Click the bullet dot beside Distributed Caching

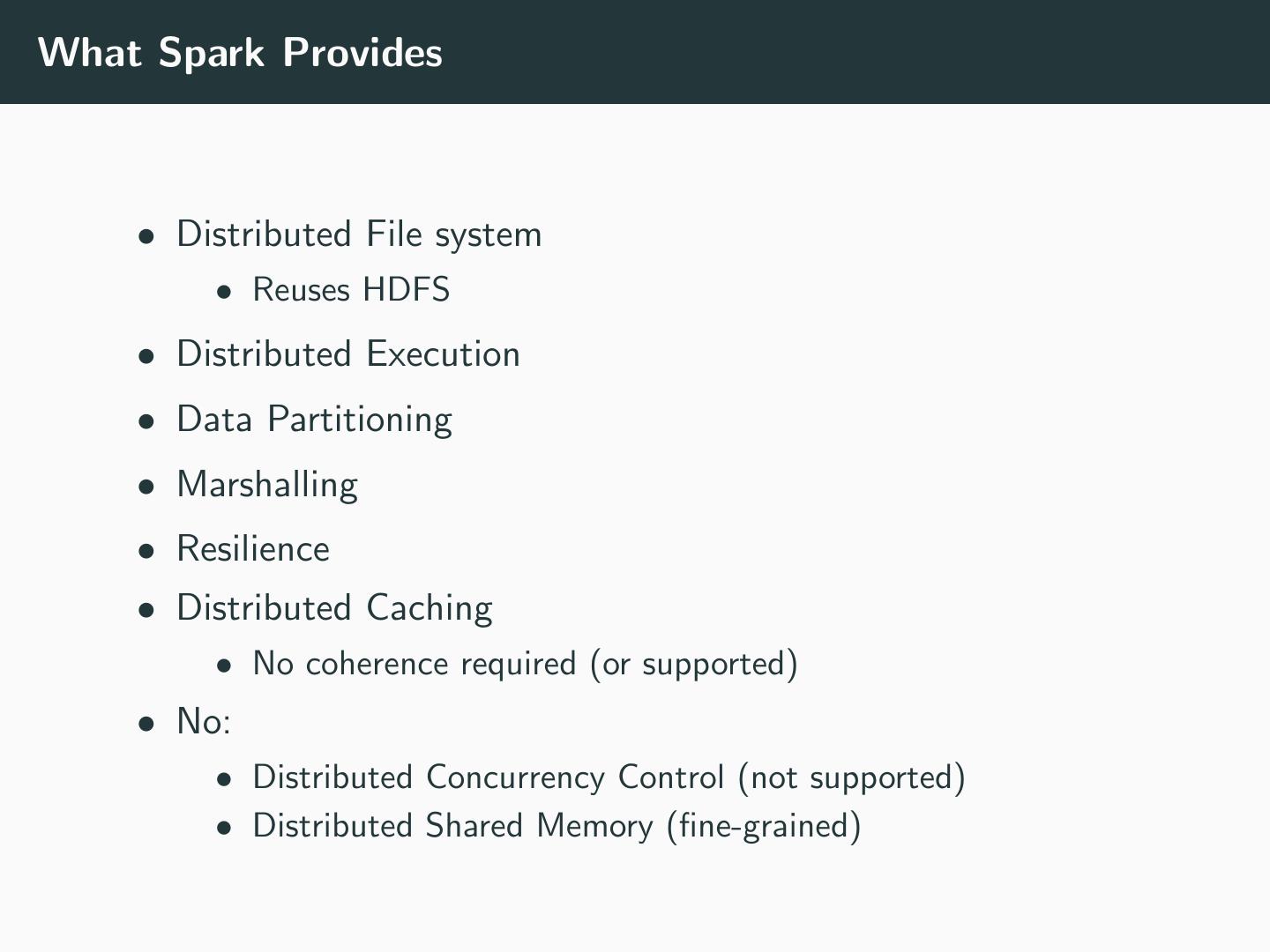pos(147,611)
